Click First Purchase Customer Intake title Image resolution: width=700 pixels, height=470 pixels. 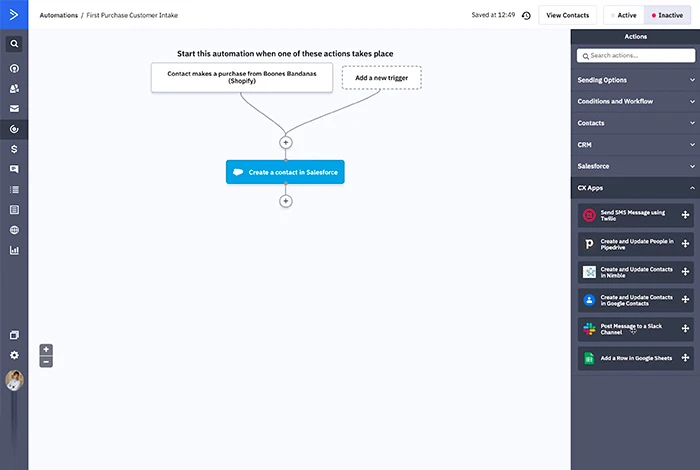pos(132,15)
